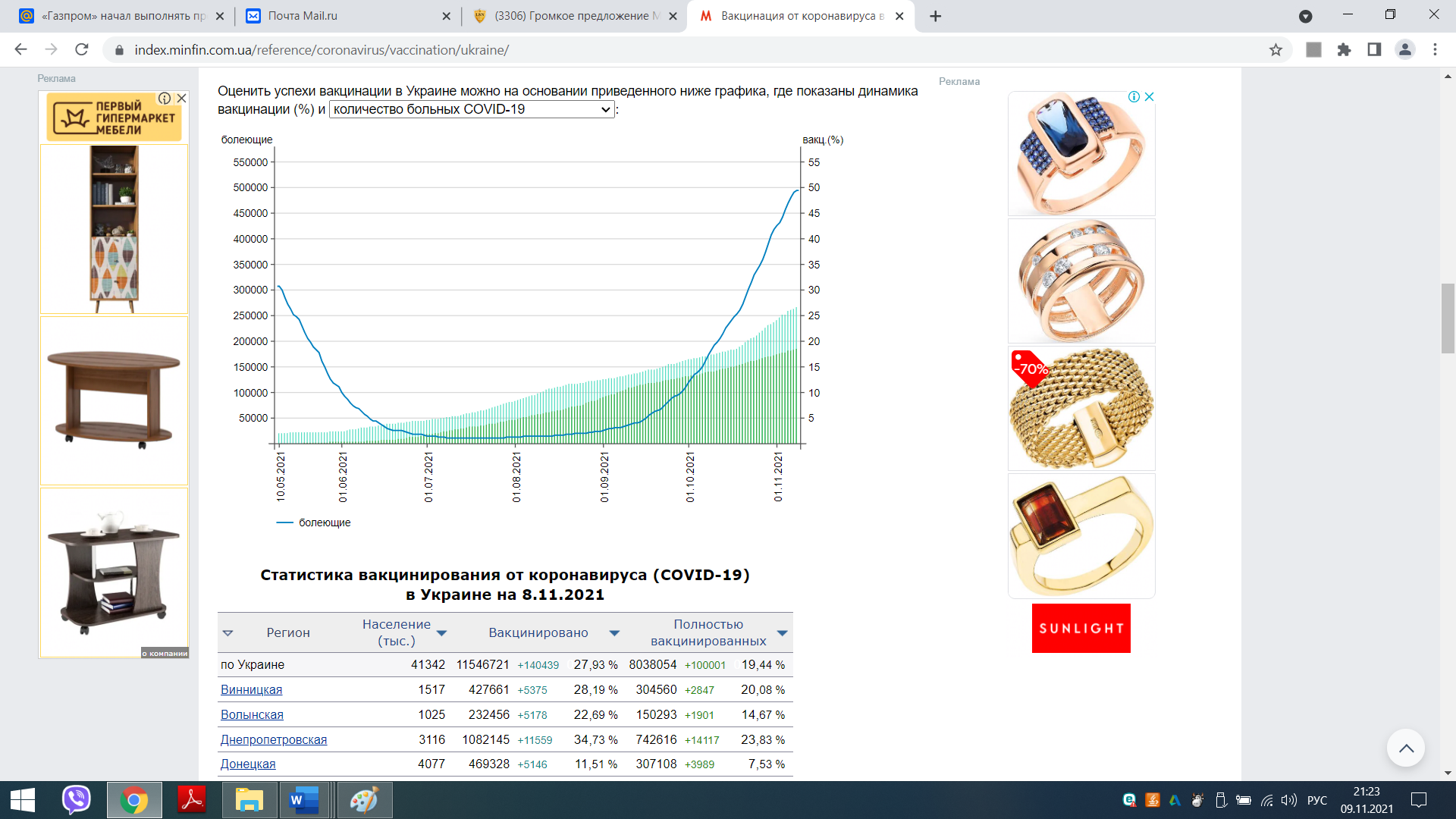Close the furniture ad with the X icon
Viewport: 1456px width, 819px height.
(x=182, y=98)
